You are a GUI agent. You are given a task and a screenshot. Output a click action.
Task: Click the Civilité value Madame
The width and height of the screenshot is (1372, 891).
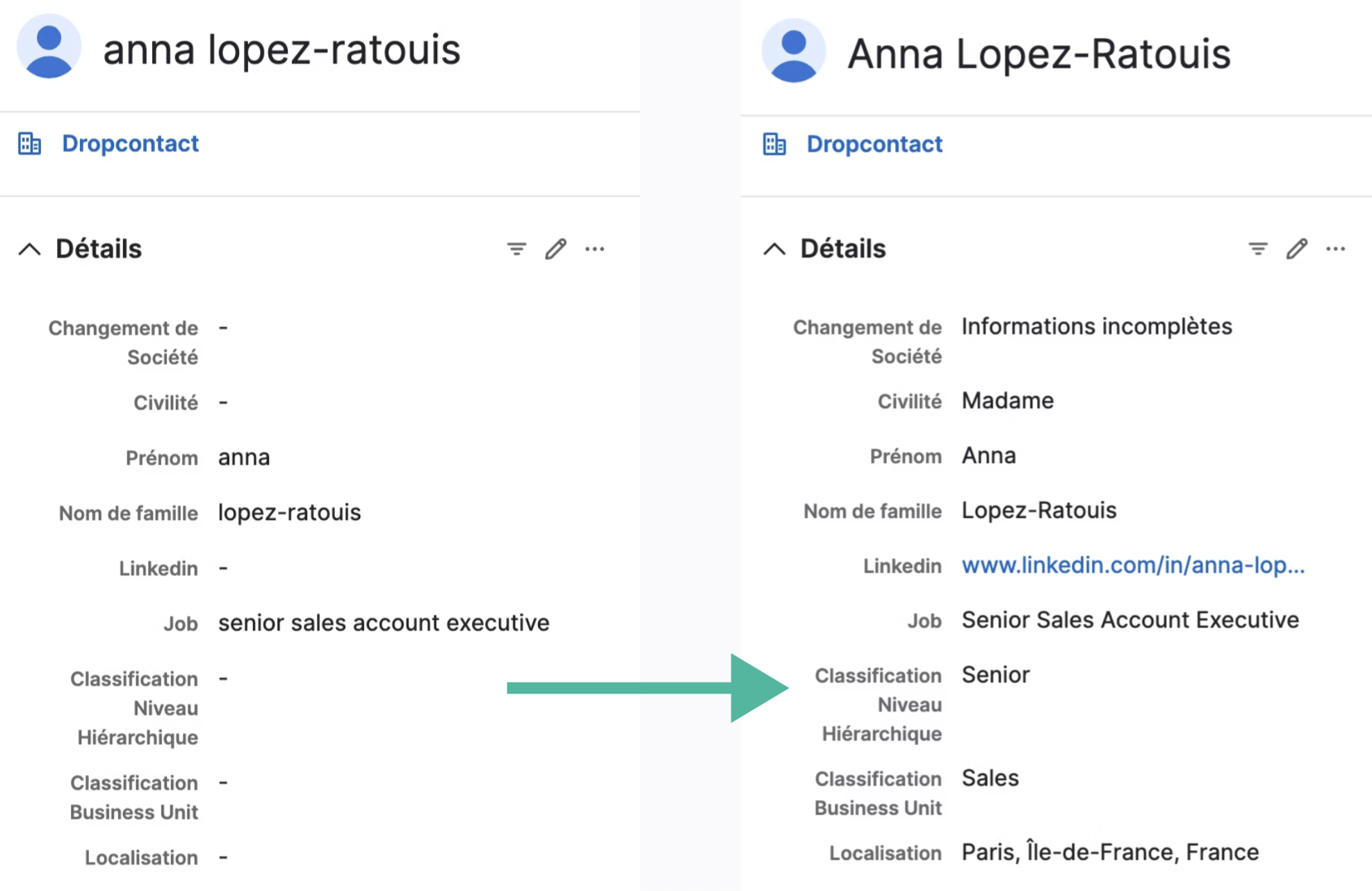(1007, 400)
